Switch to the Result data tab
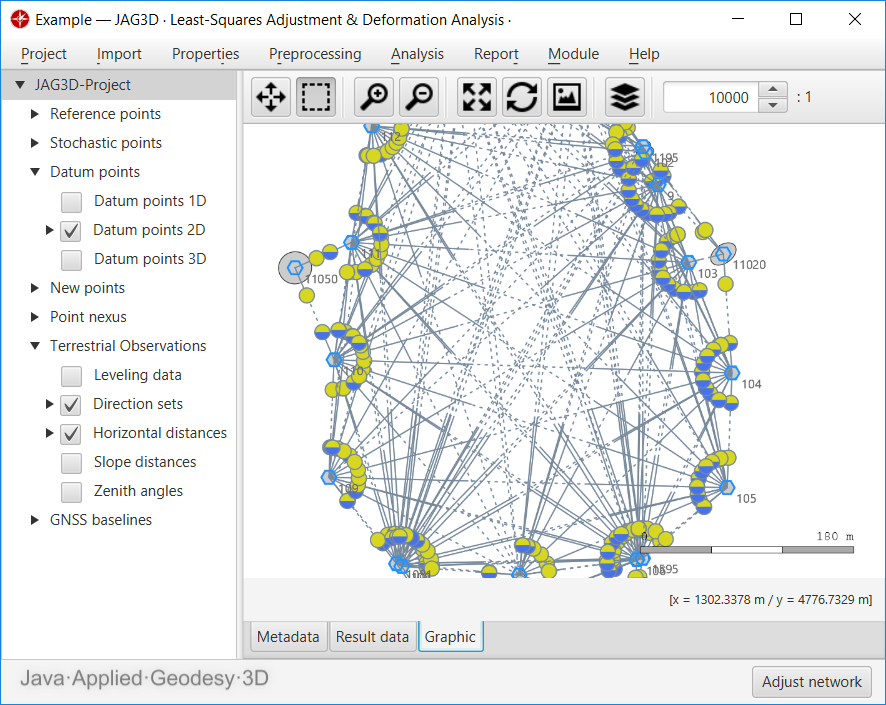The height and width of the screenshot is (705, 886). (372, 637)
